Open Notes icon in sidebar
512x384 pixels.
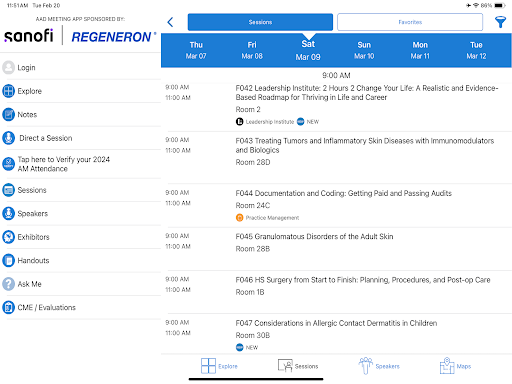pos(8,114)
